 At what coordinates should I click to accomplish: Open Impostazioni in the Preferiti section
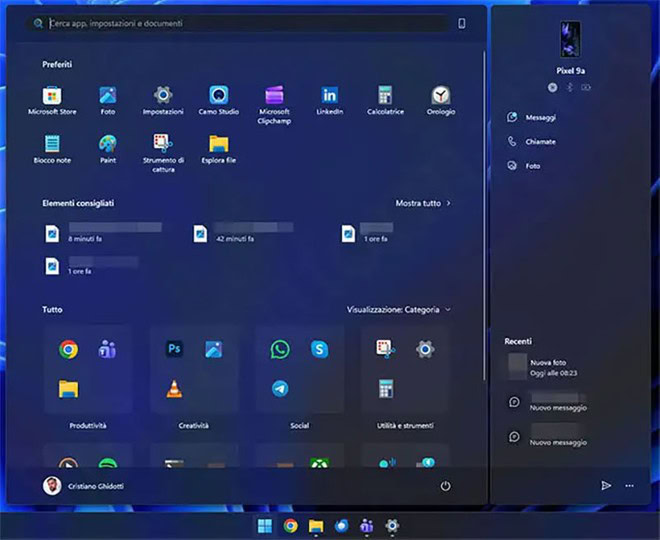tap(163, 101)
